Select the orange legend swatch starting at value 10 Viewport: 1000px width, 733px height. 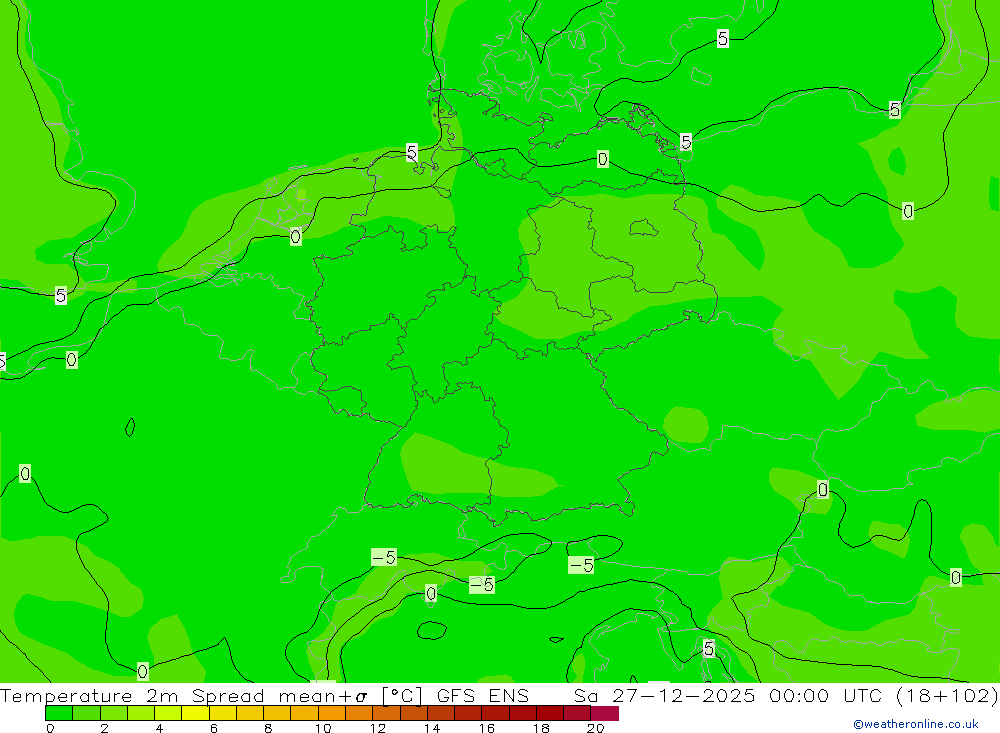coord(332,713)
